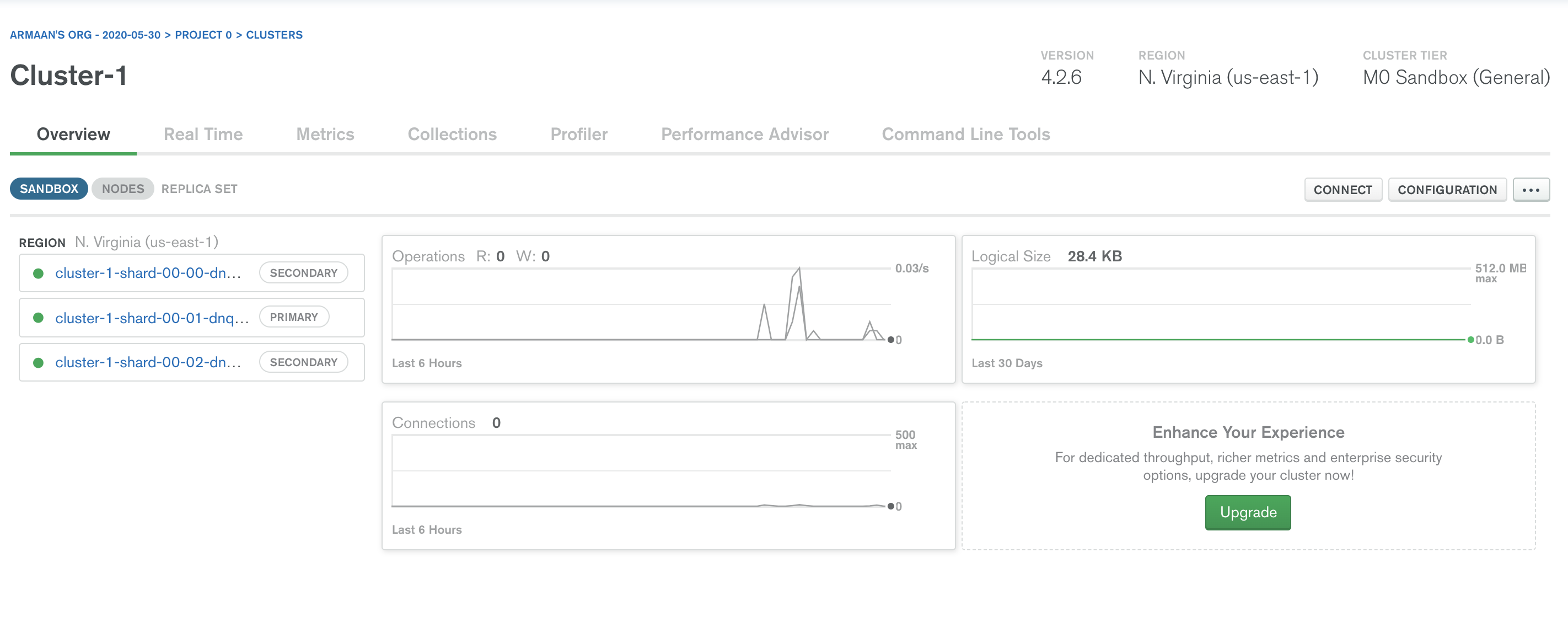This screenshot has height=633, width=1568.
Task: Click the green Upgrade button
Action: (x=1247, y=512)
